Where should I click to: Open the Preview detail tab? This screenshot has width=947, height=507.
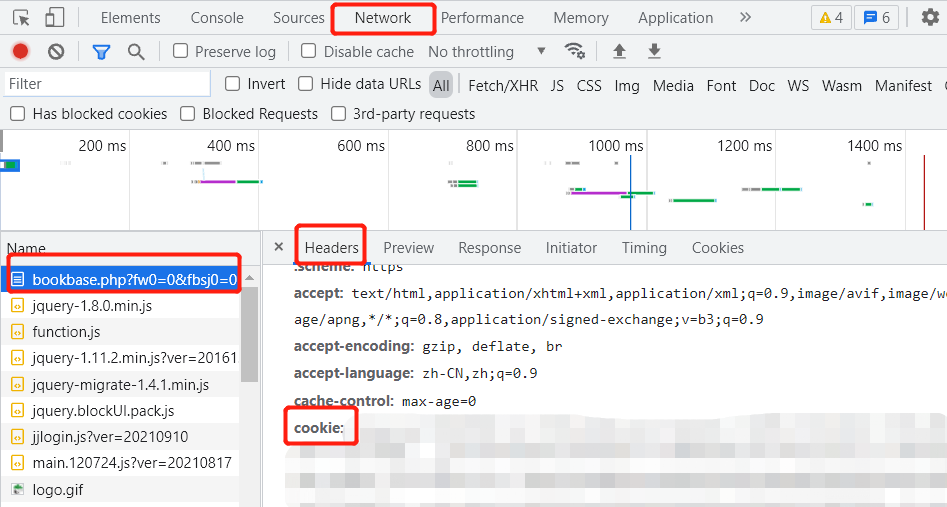tap(408, 248)
